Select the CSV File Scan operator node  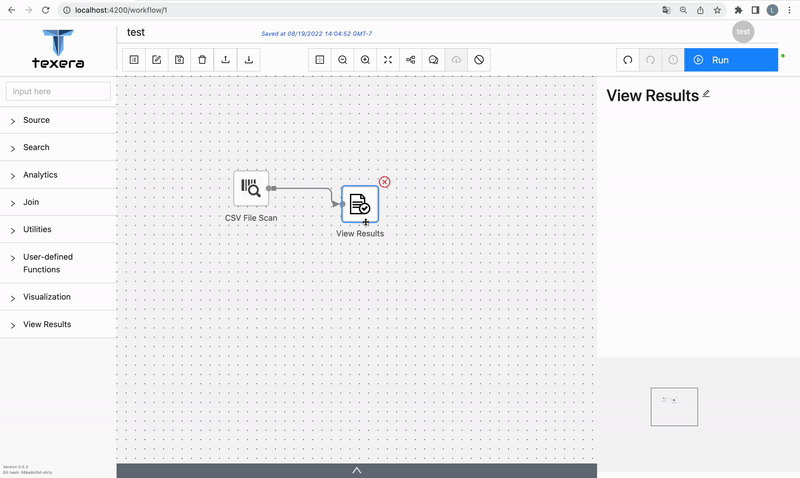(251, 188)
